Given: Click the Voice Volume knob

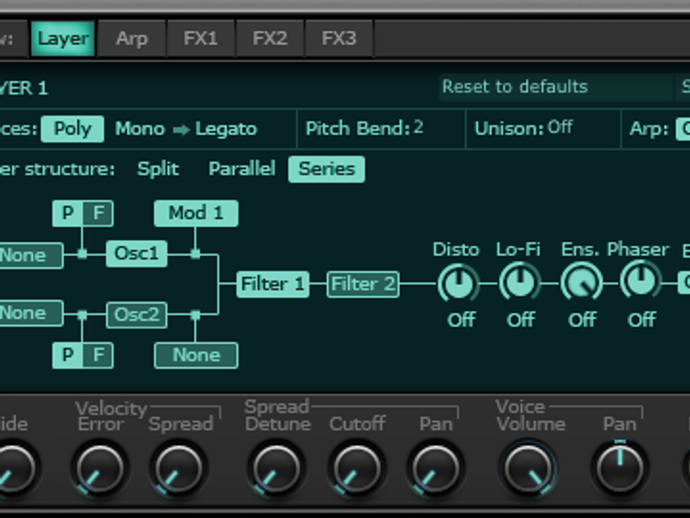Looking at the screenshot, I should [x=528, y=469].
